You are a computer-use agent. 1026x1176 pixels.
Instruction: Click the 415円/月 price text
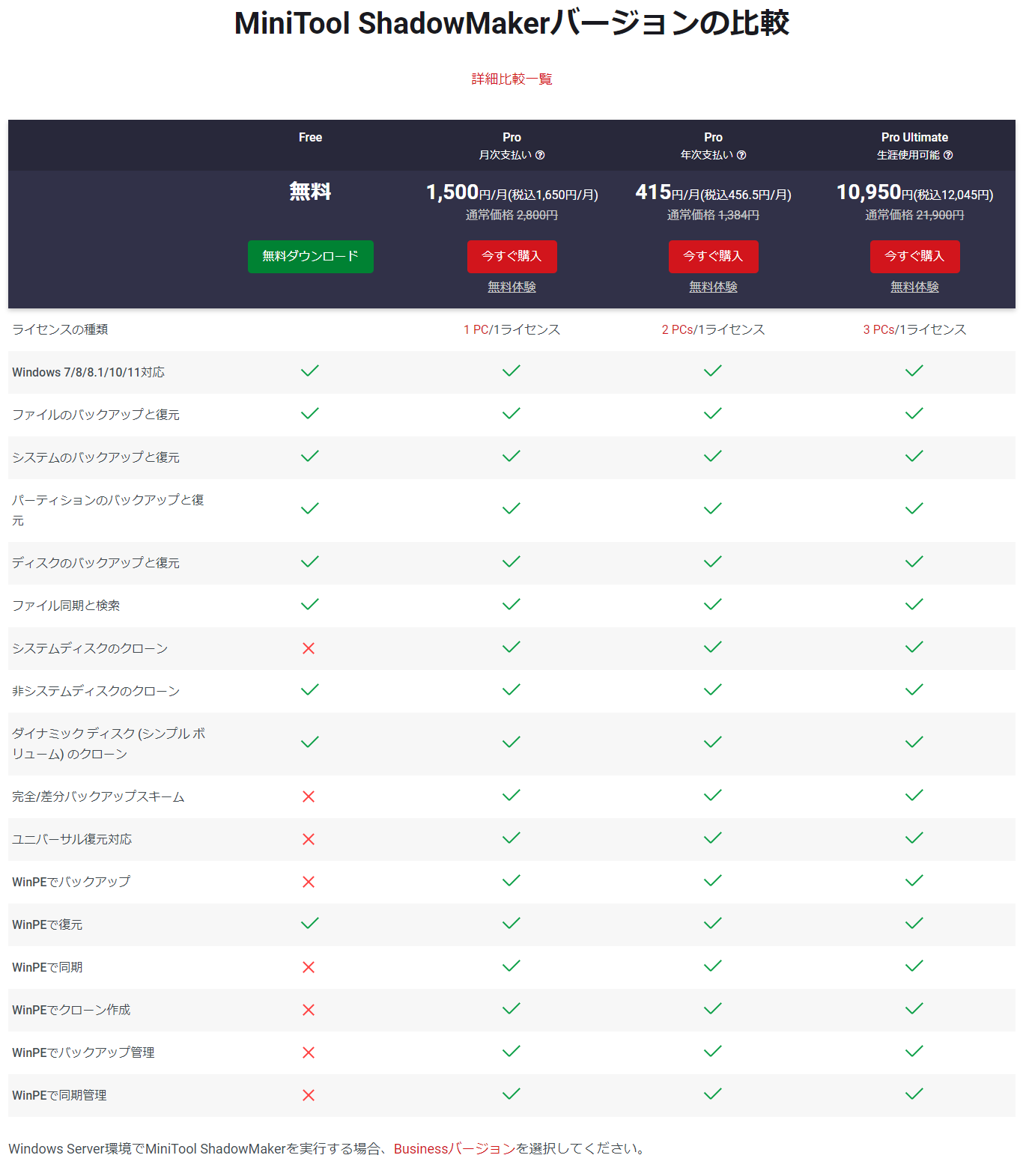(x=713, y=193)
